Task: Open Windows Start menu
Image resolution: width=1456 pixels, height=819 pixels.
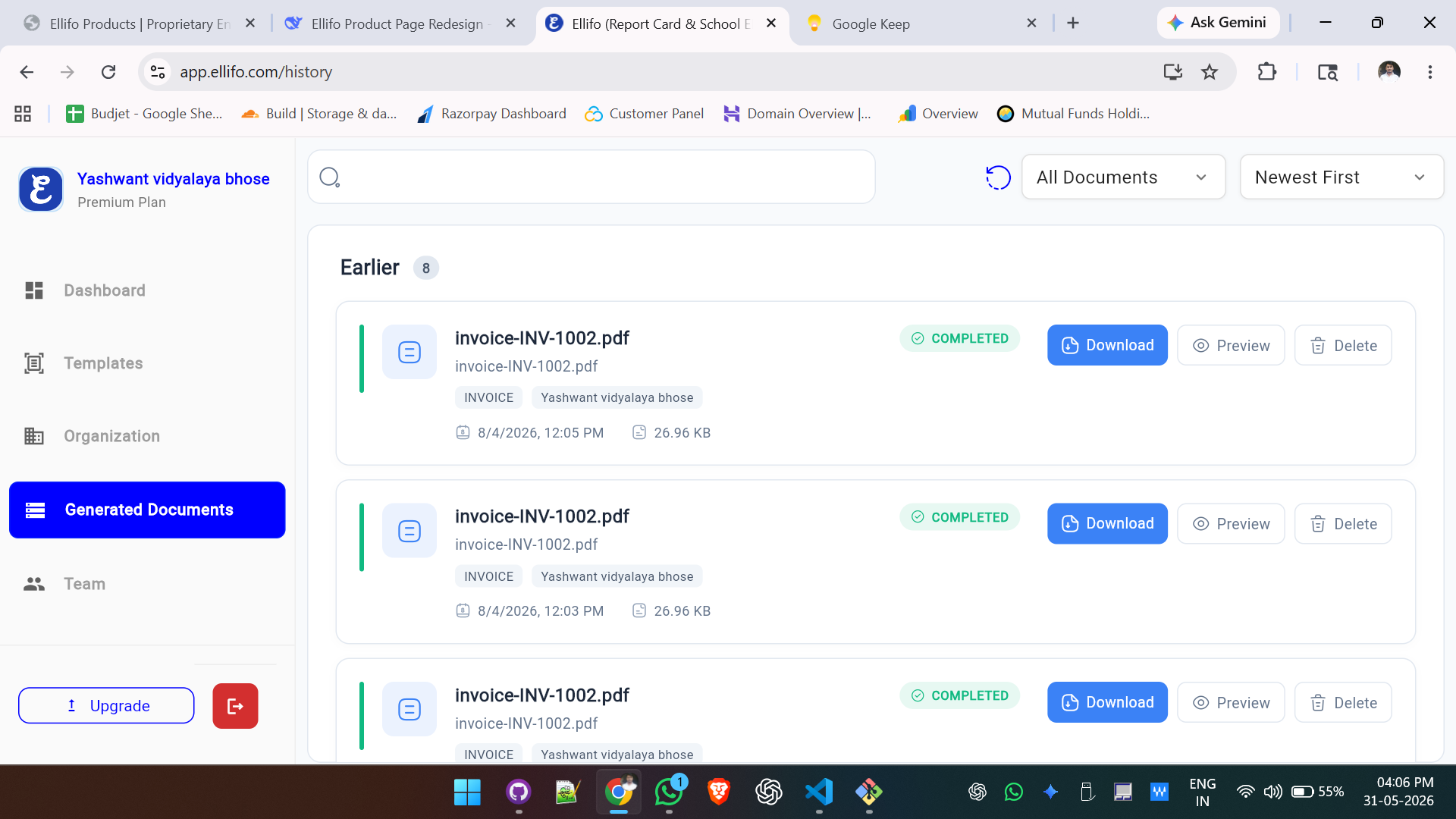Action: click(x=467, y=792)
